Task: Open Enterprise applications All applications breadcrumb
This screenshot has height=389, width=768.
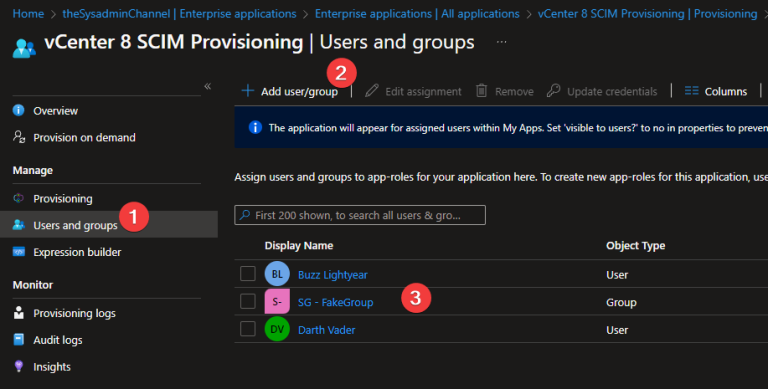Action: 417,14
